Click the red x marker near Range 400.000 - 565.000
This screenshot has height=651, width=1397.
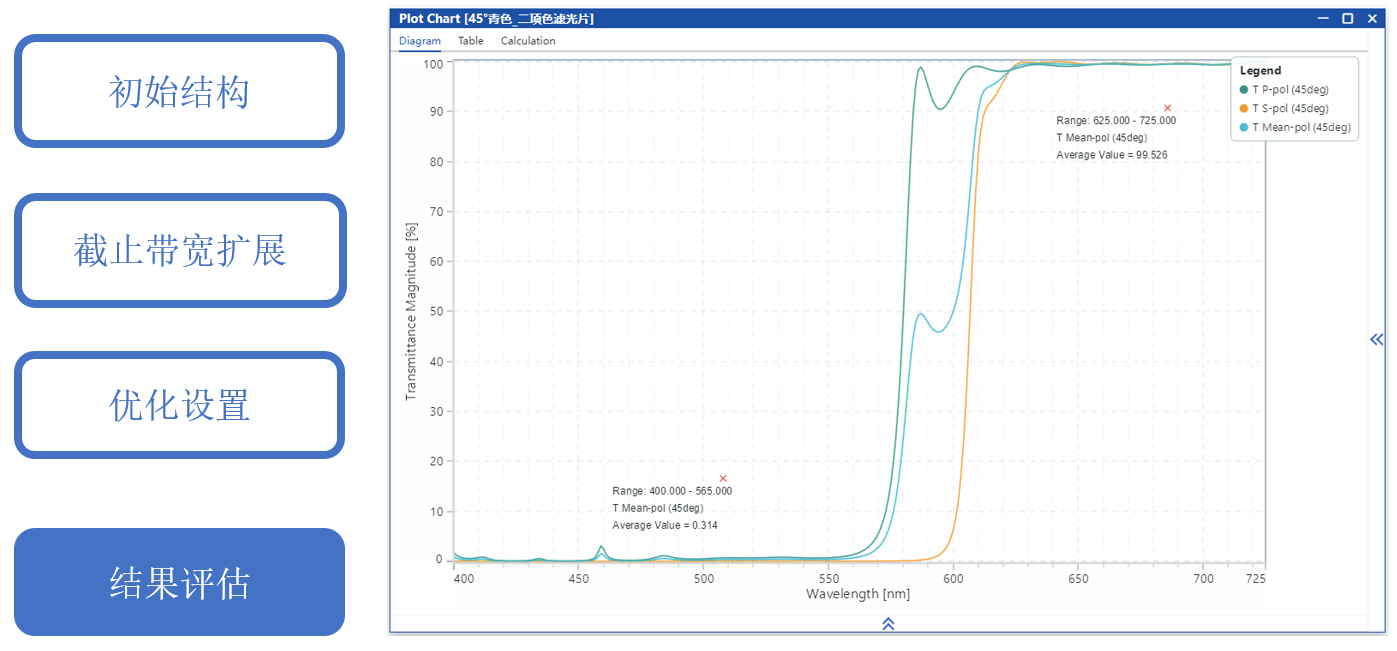tap(723, 479)
